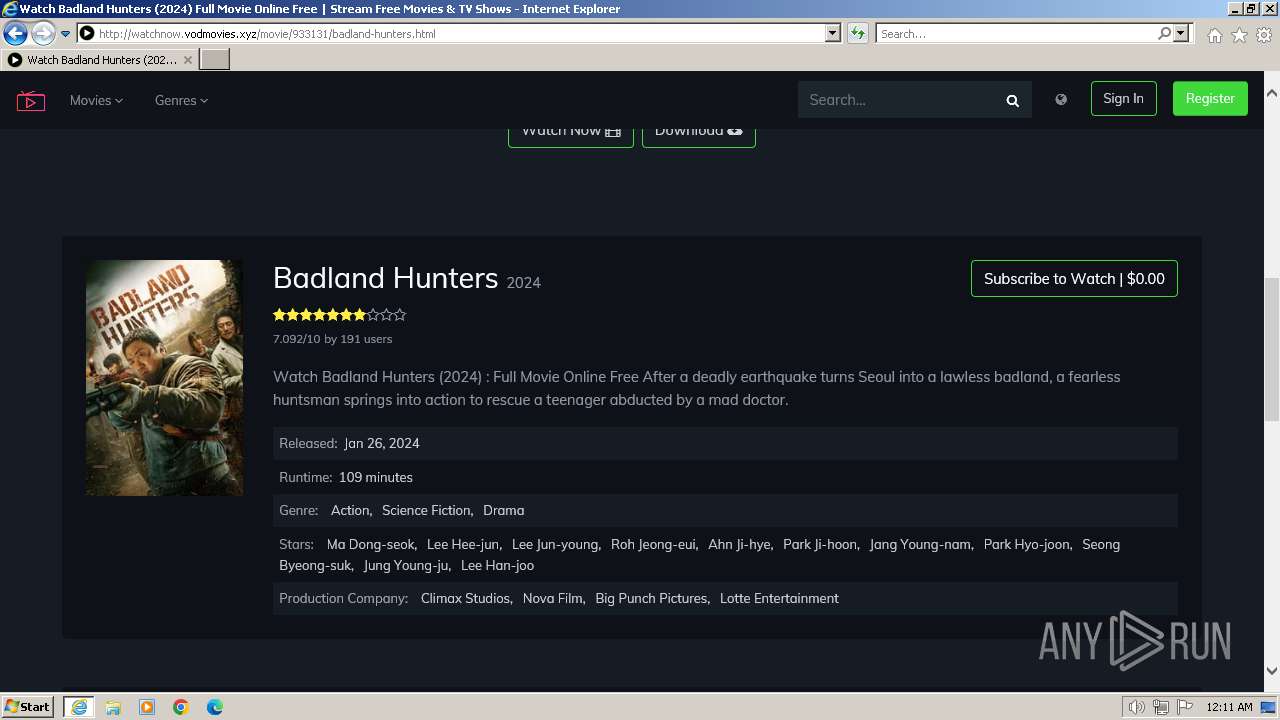Click the IE search magnifier icon
Viewport: 1280px width, 720px height.
tap(1164, 33)
